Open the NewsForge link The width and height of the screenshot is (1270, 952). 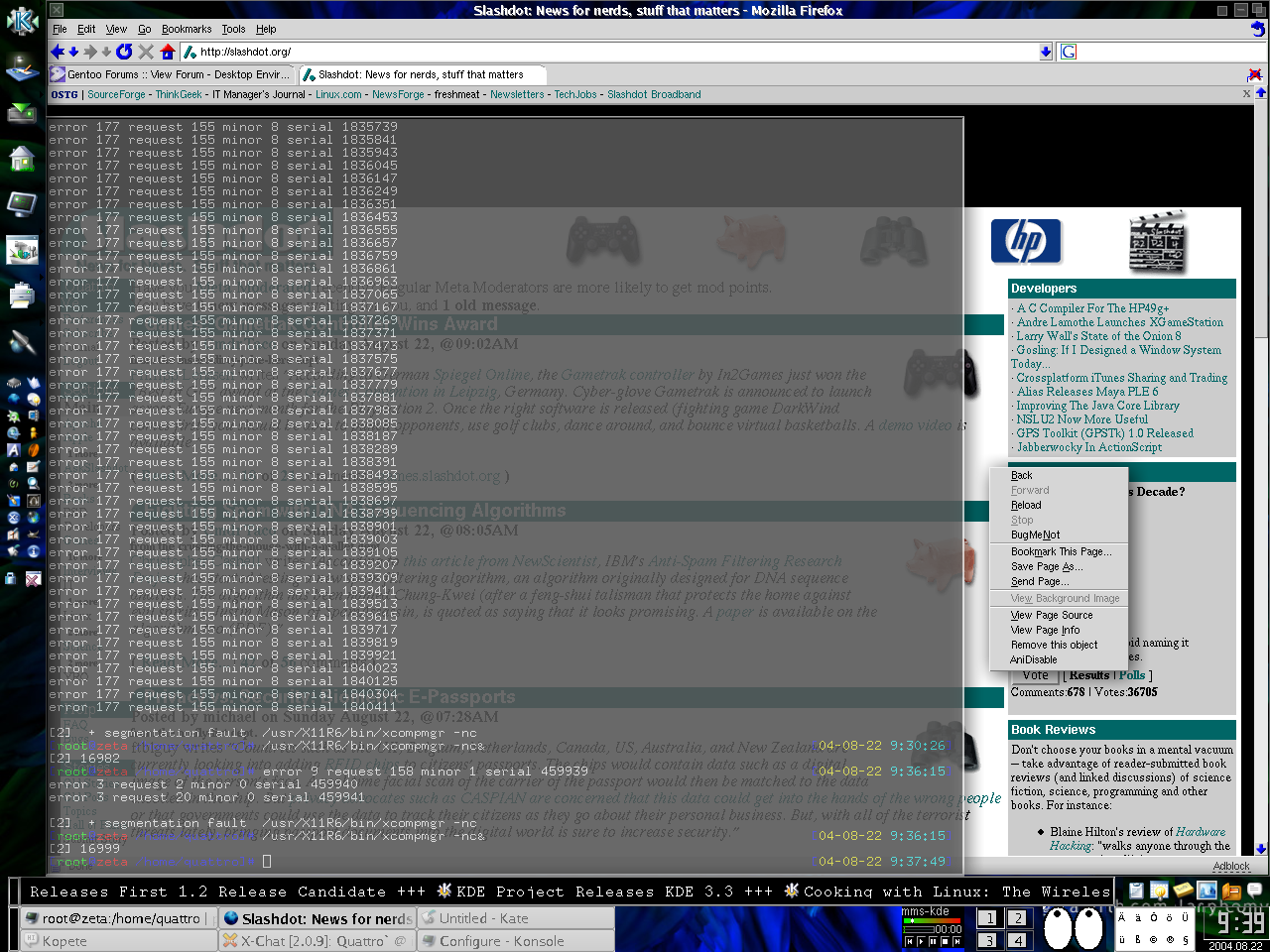398,94
